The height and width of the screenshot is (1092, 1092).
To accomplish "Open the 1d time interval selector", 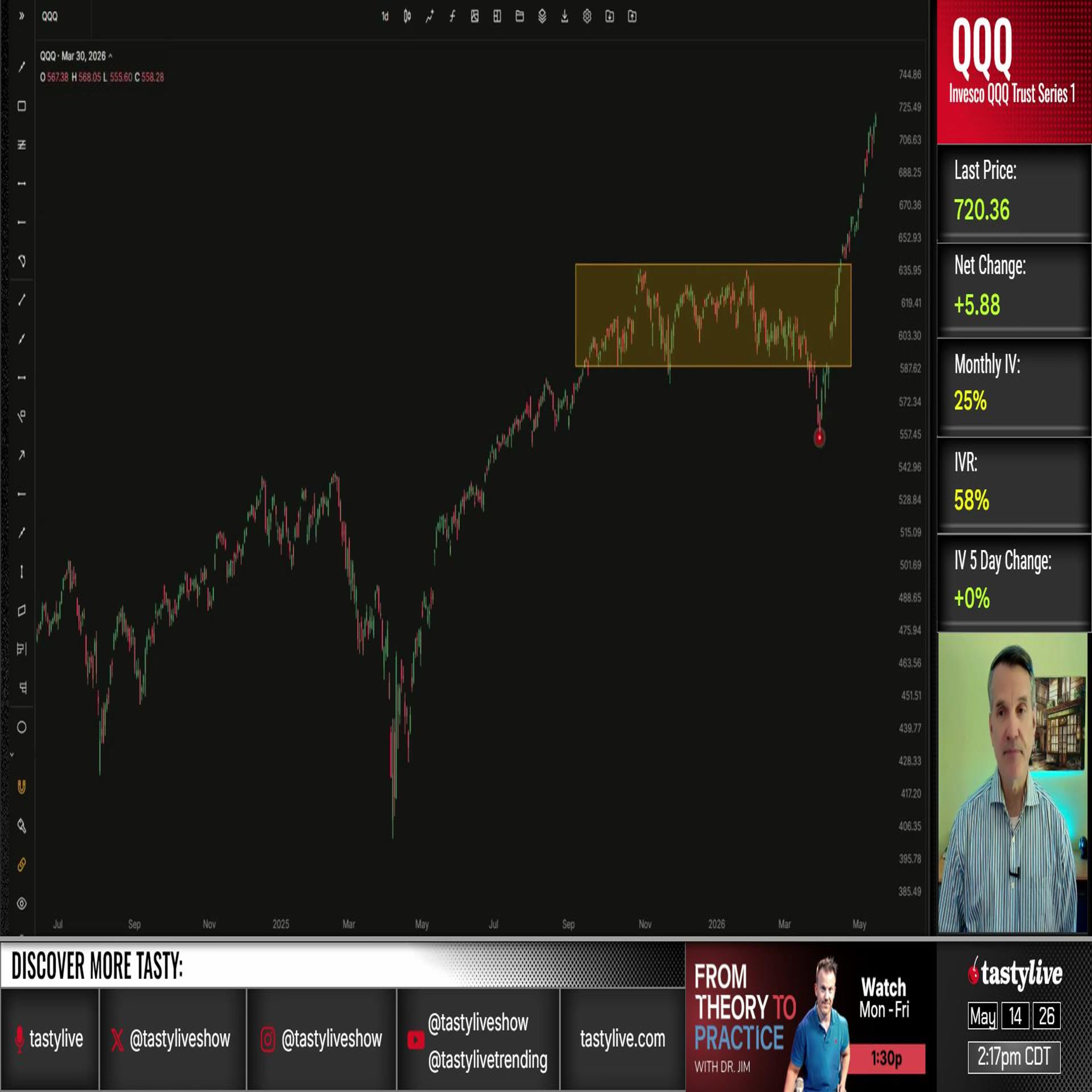I will tap(385, 16).
